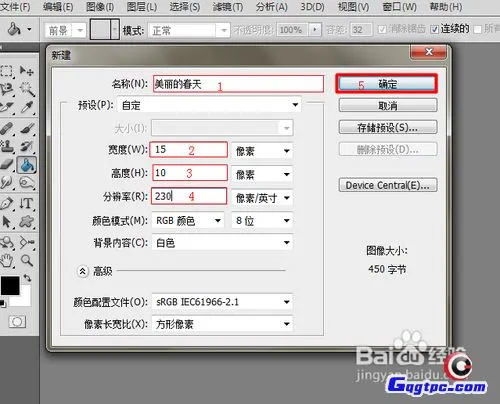The height and width of the screenshot is (404, 500).
Task: Toggle the 连续的 contiguous checkbox
Action: tap(434, 29)
